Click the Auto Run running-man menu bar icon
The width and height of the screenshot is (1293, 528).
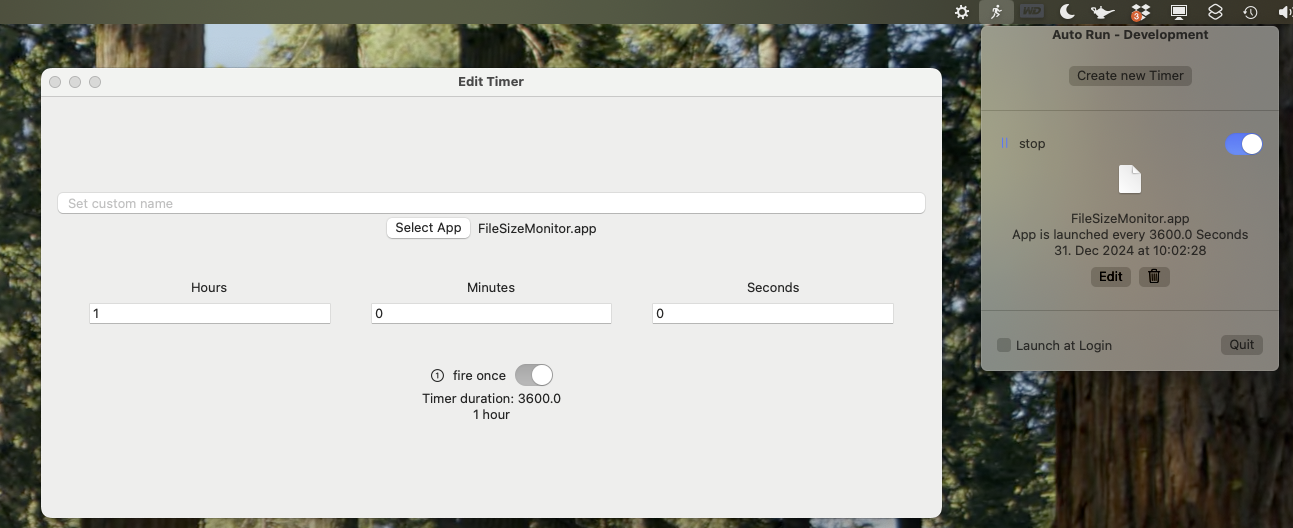coord(996,12)
